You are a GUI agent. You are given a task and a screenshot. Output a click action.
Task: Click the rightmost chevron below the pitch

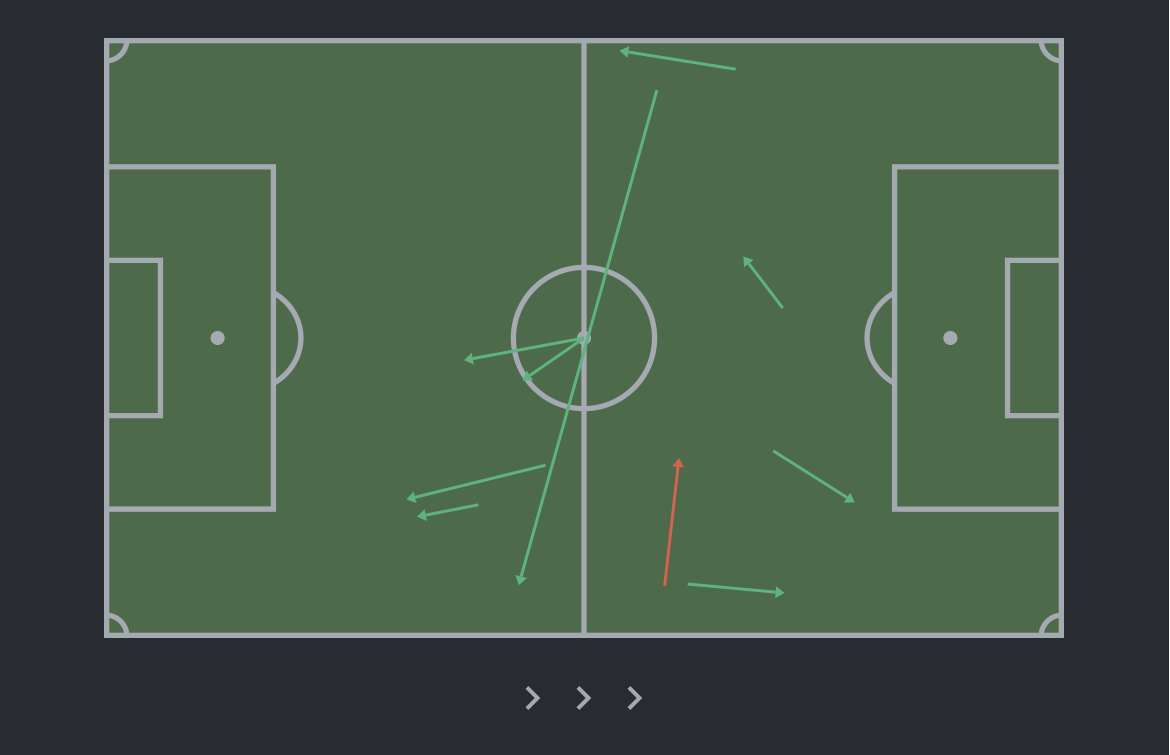634,698
